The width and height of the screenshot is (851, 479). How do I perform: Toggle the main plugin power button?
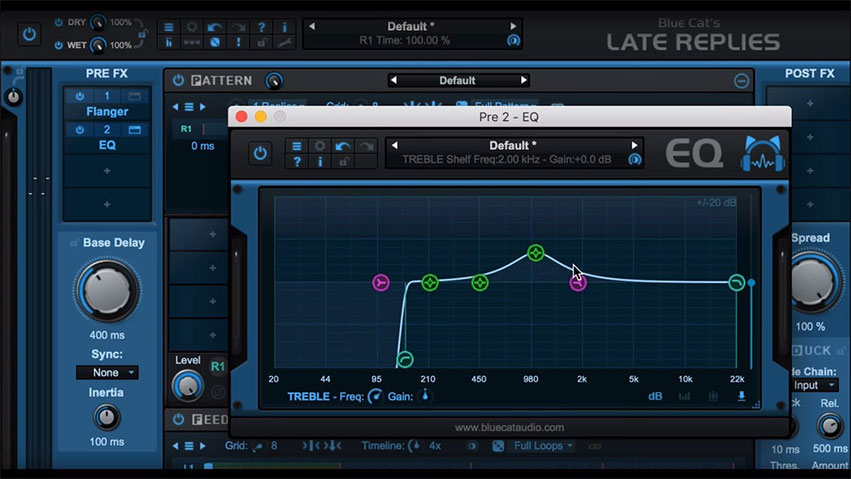[x=29, y=34]
